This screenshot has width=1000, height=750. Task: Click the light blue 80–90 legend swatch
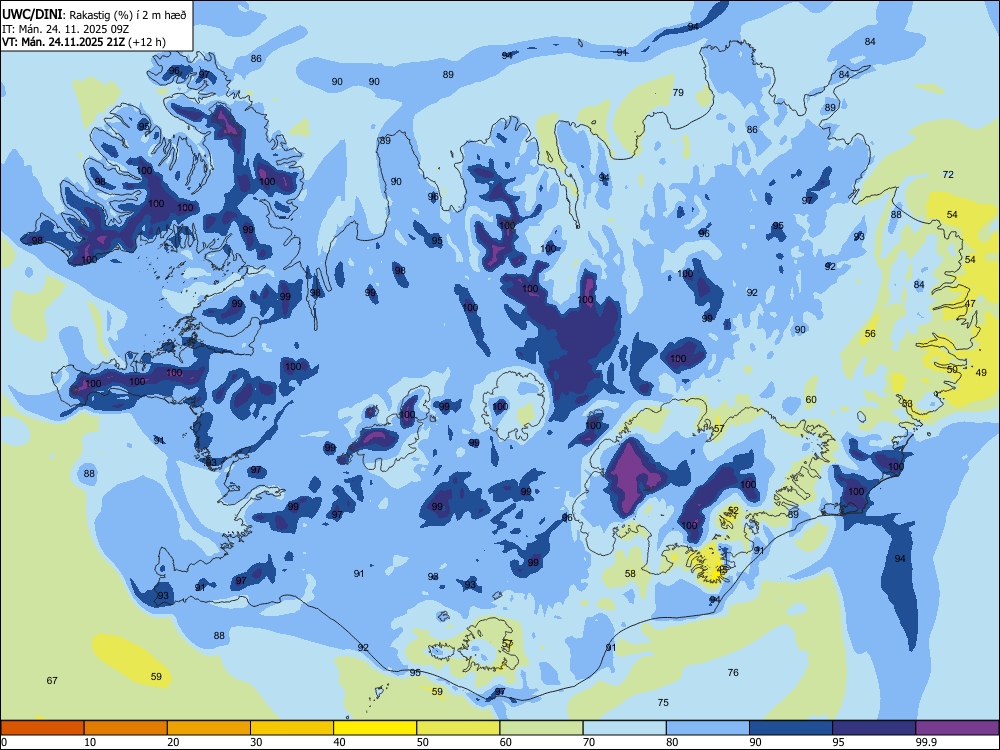pos(708,728)
